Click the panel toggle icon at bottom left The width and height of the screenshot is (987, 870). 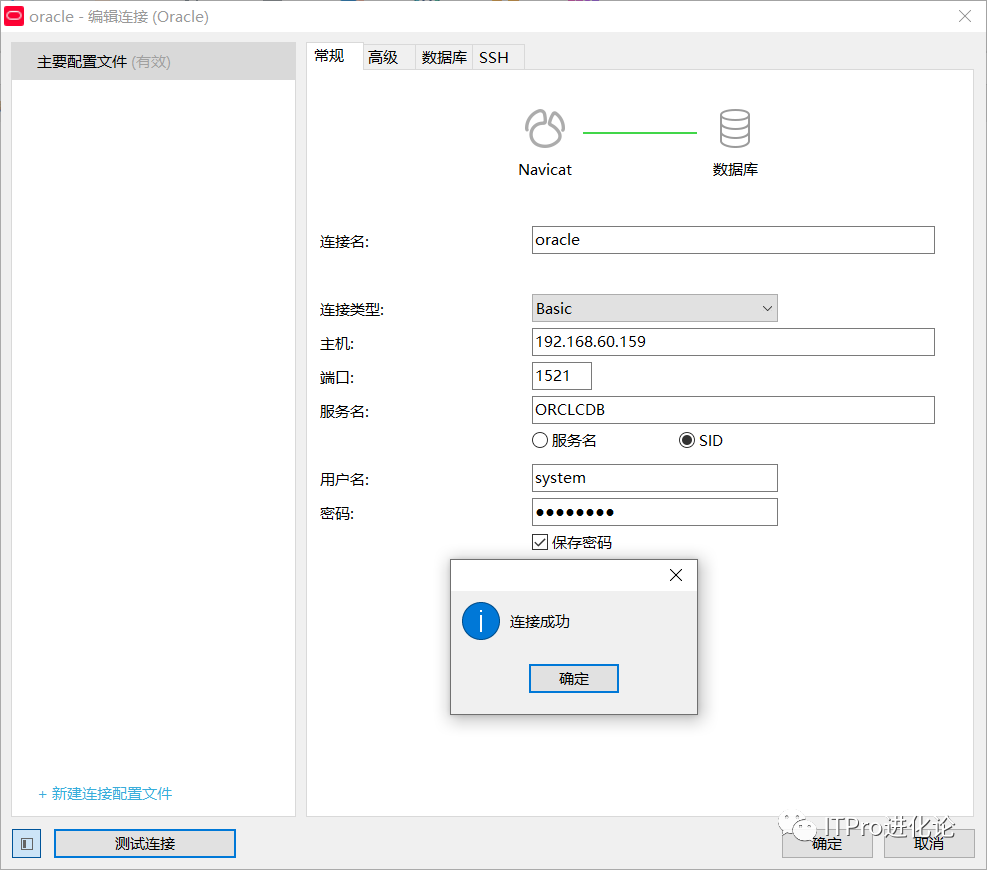pyautogui.click(x=26, y=843)
